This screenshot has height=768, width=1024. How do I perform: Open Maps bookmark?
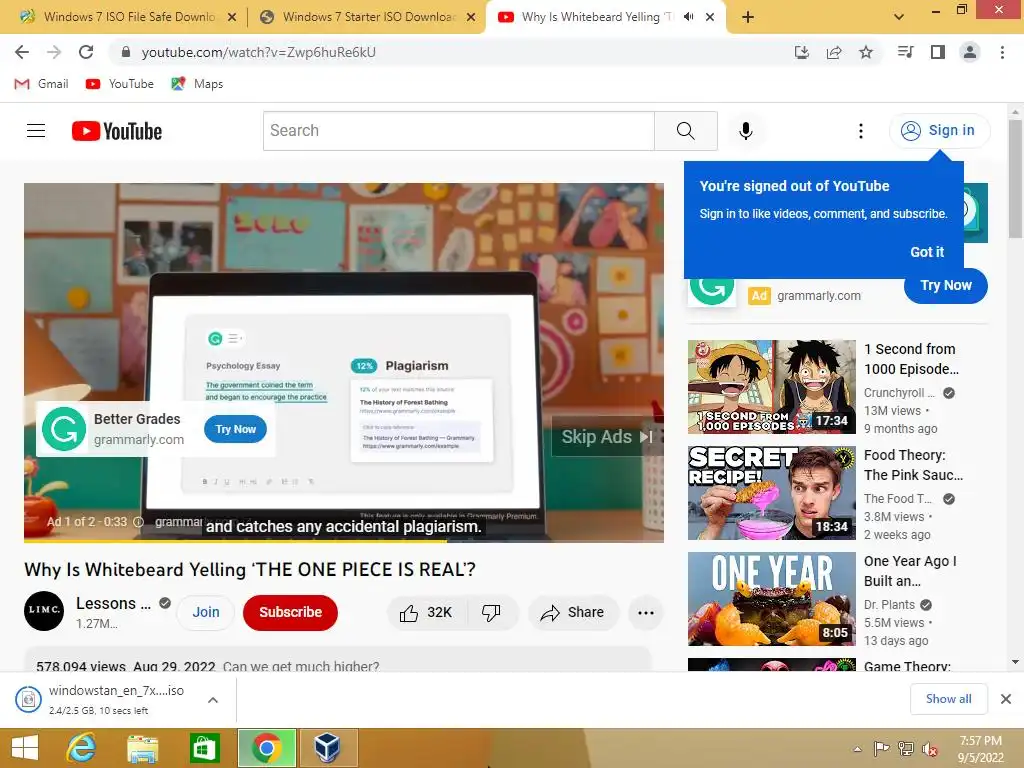tap(197, 84)
